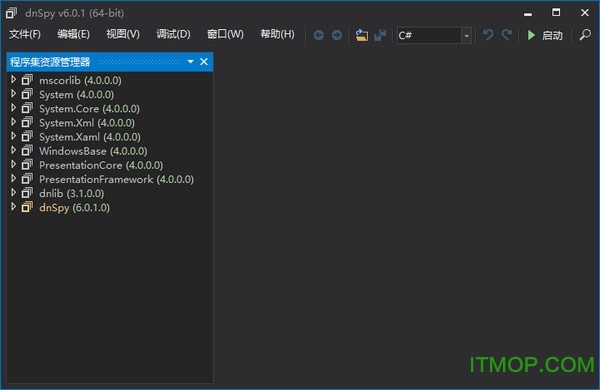
Task: Click the System.Xaml assembly icon
Action: 27,137
